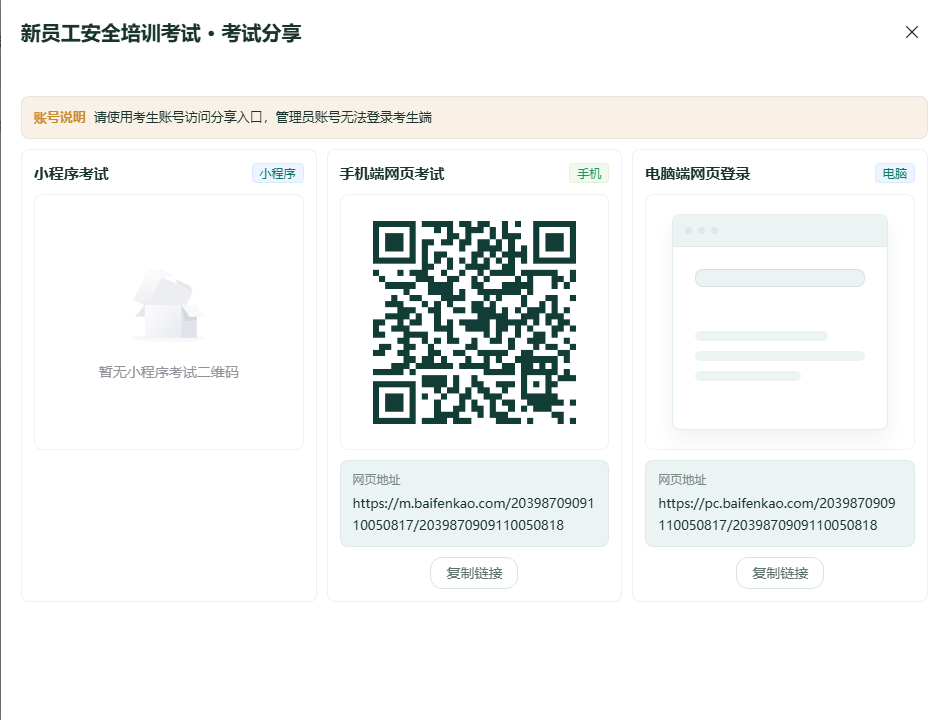Click the dialog title 新员工安全培训考试

[111, 33]
